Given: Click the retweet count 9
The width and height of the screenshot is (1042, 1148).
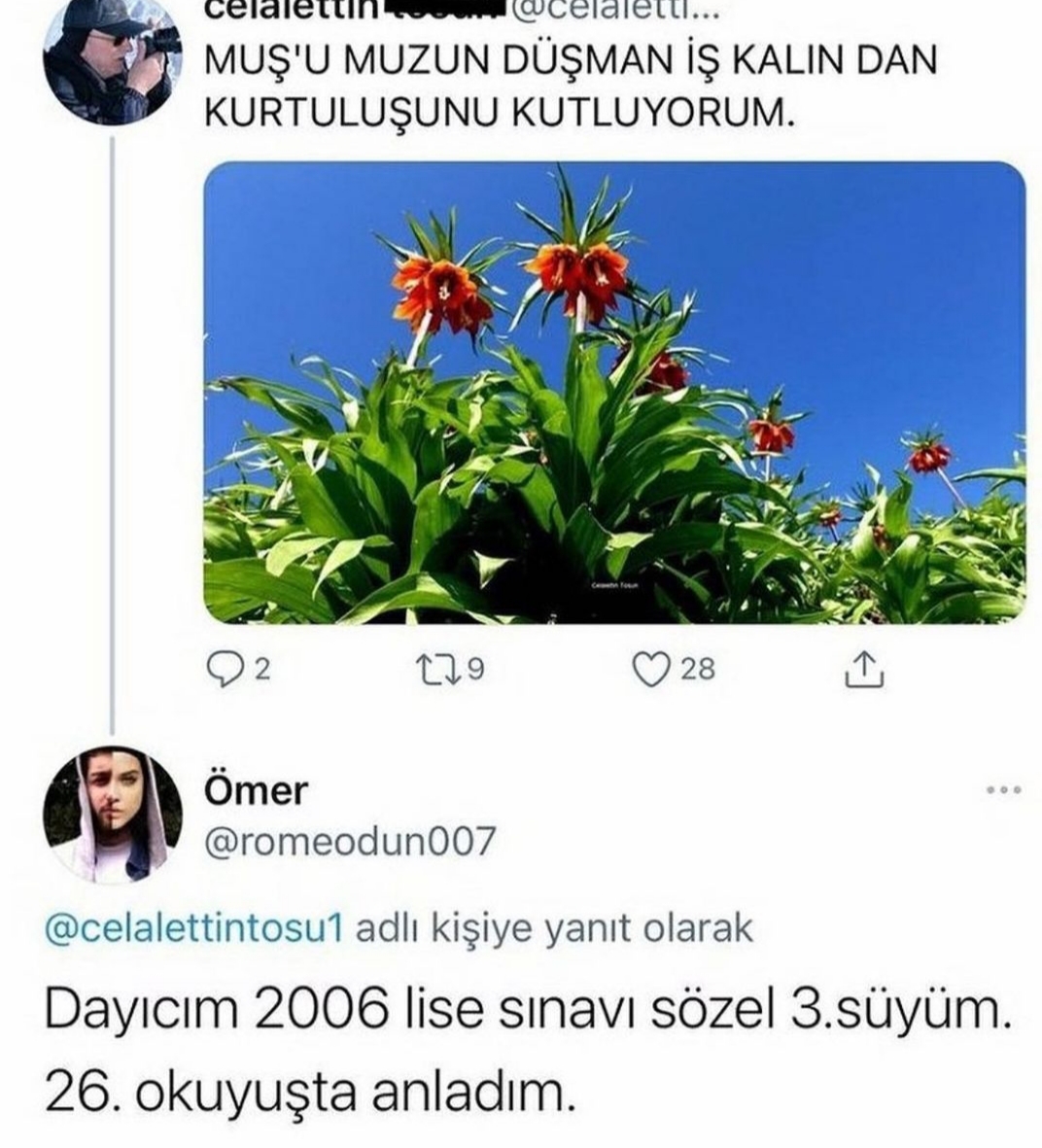Looking at the screenshot, I should (475, 669).
